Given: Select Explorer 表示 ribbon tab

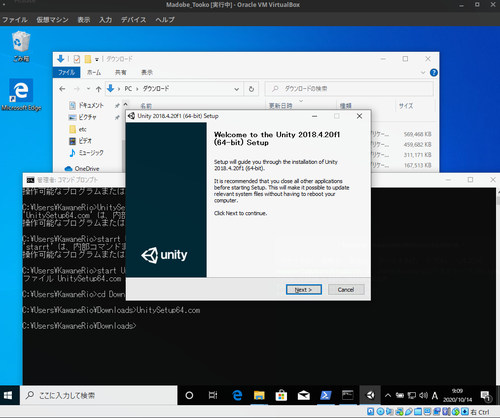Looking at the screenshot, I should pos(147,72).
